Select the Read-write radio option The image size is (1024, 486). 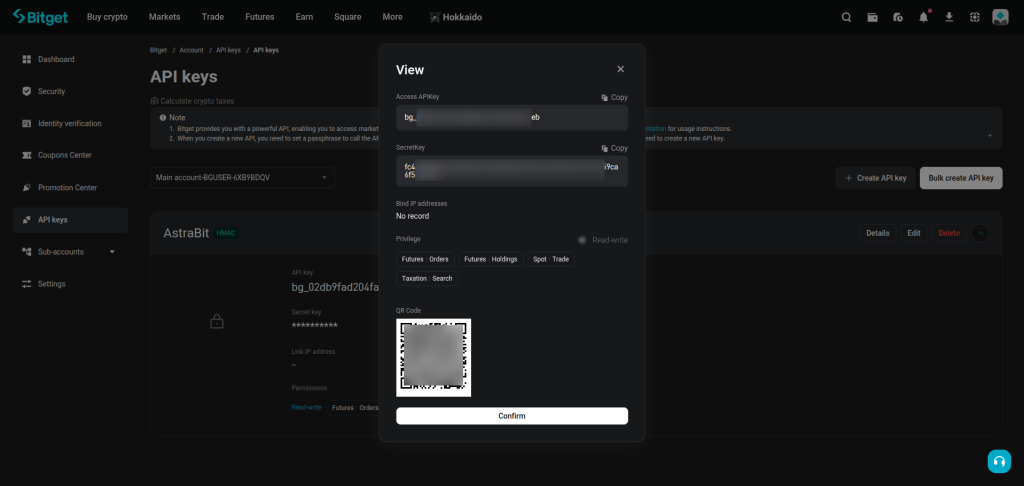coord(583,240)
